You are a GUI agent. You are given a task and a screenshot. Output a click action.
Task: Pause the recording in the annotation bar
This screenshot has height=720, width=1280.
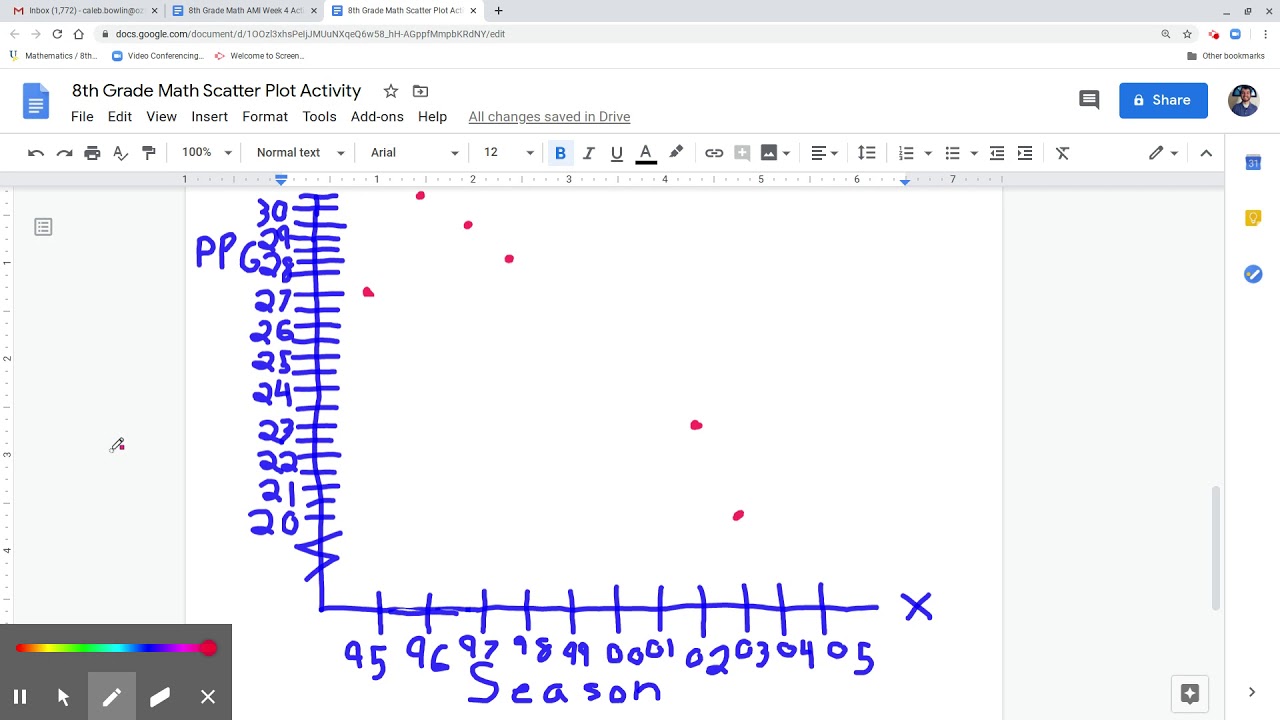coord(20,697)
